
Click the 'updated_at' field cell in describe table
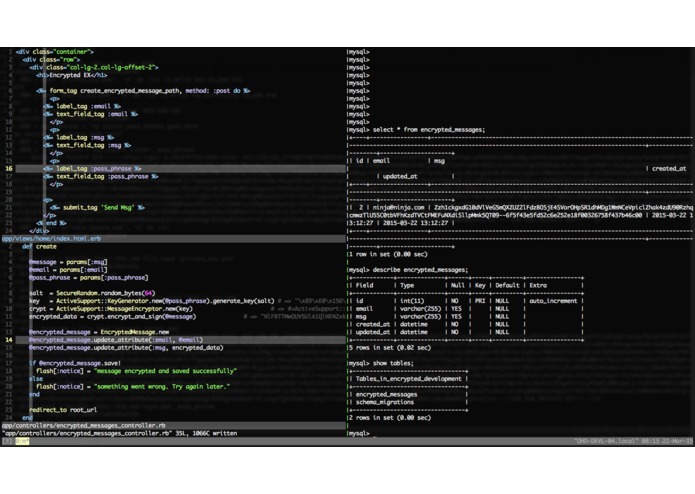(x=373, y=332)
